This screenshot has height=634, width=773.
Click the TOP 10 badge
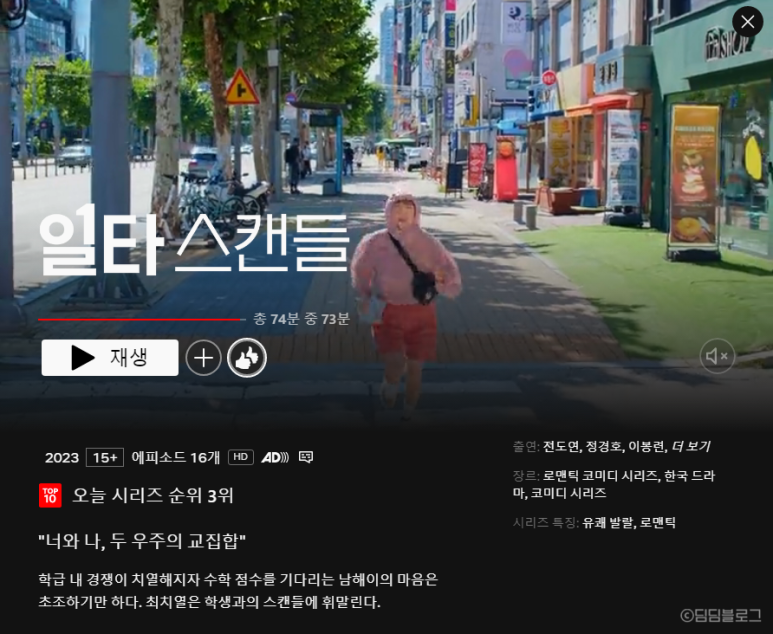coord(50,495)
